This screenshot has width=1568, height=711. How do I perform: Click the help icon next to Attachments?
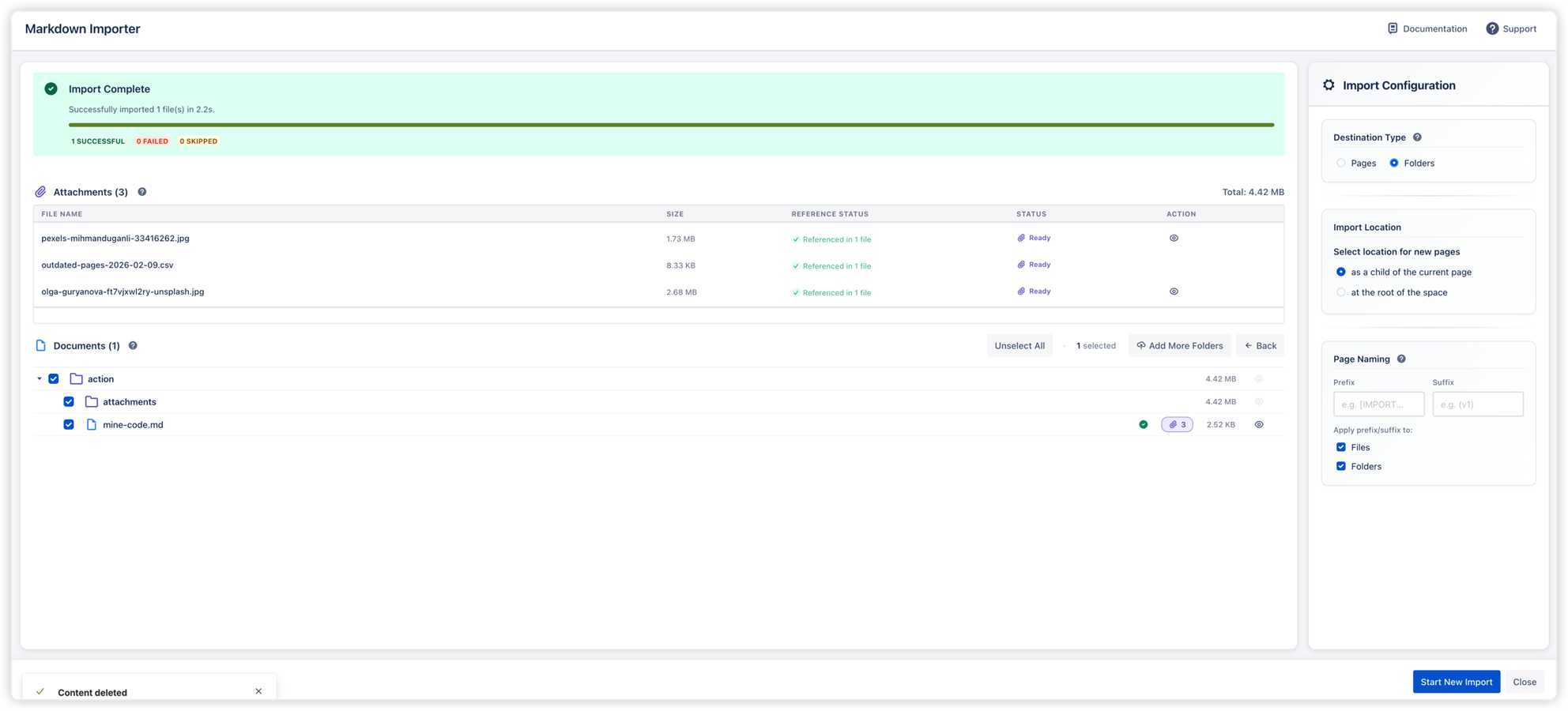142,191
